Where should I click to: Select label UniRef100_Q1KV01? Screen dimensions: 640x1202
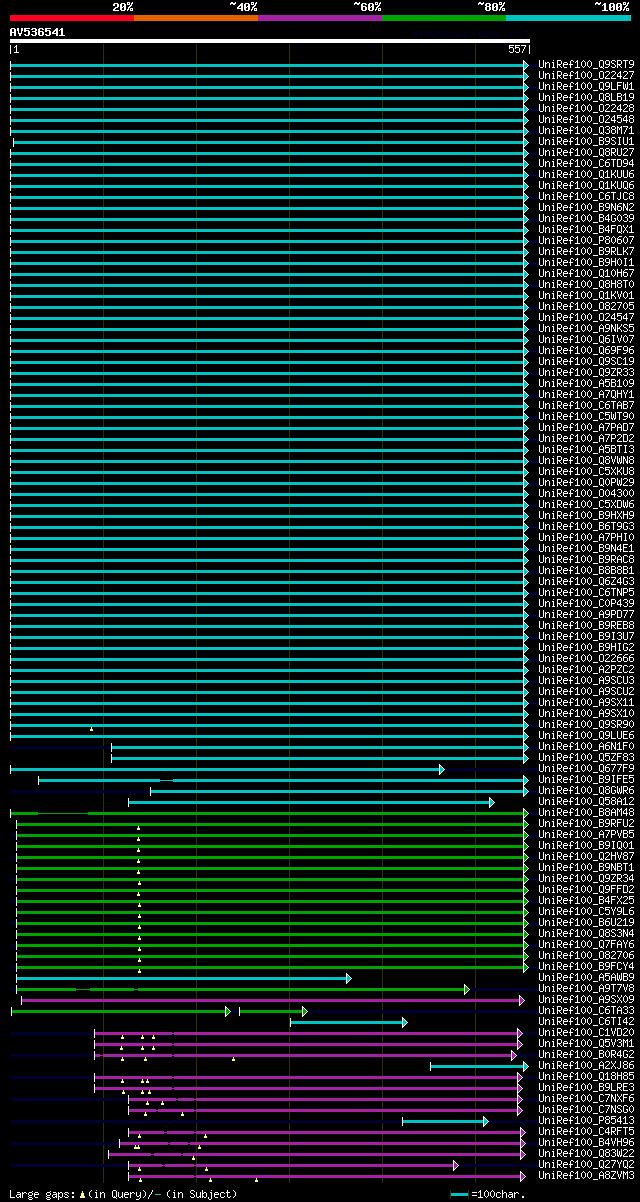pyautogui.click(x=586, y=295)
